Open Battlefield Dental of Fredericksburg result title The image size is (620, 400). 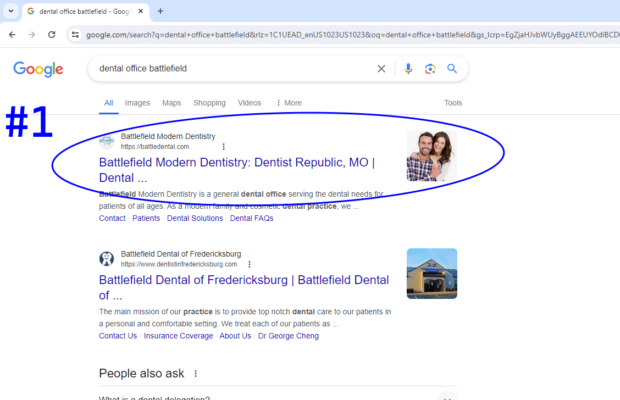coord(244,287)
